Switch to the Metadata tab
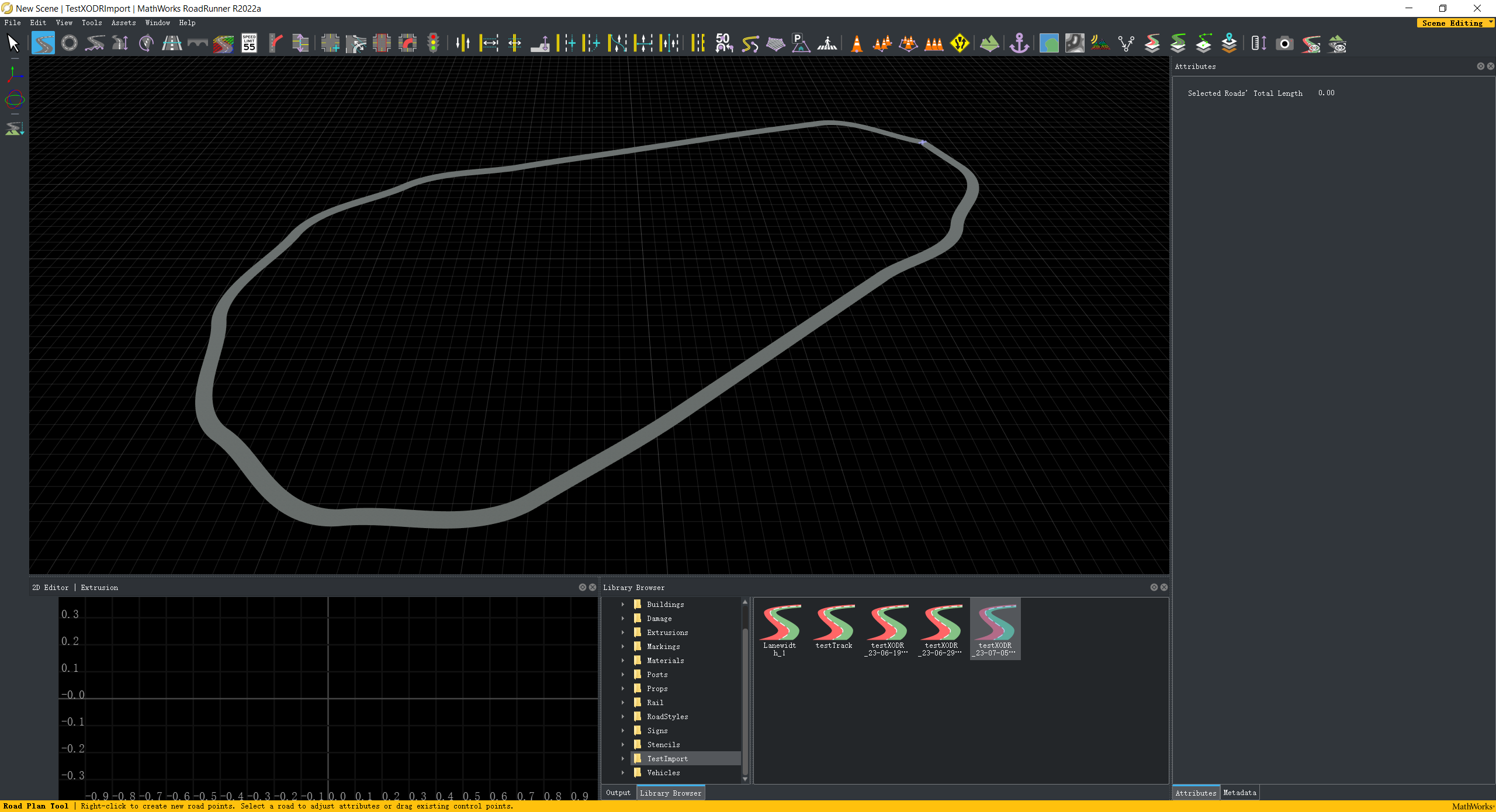1496x812 pixels. tap(1239, 793)
